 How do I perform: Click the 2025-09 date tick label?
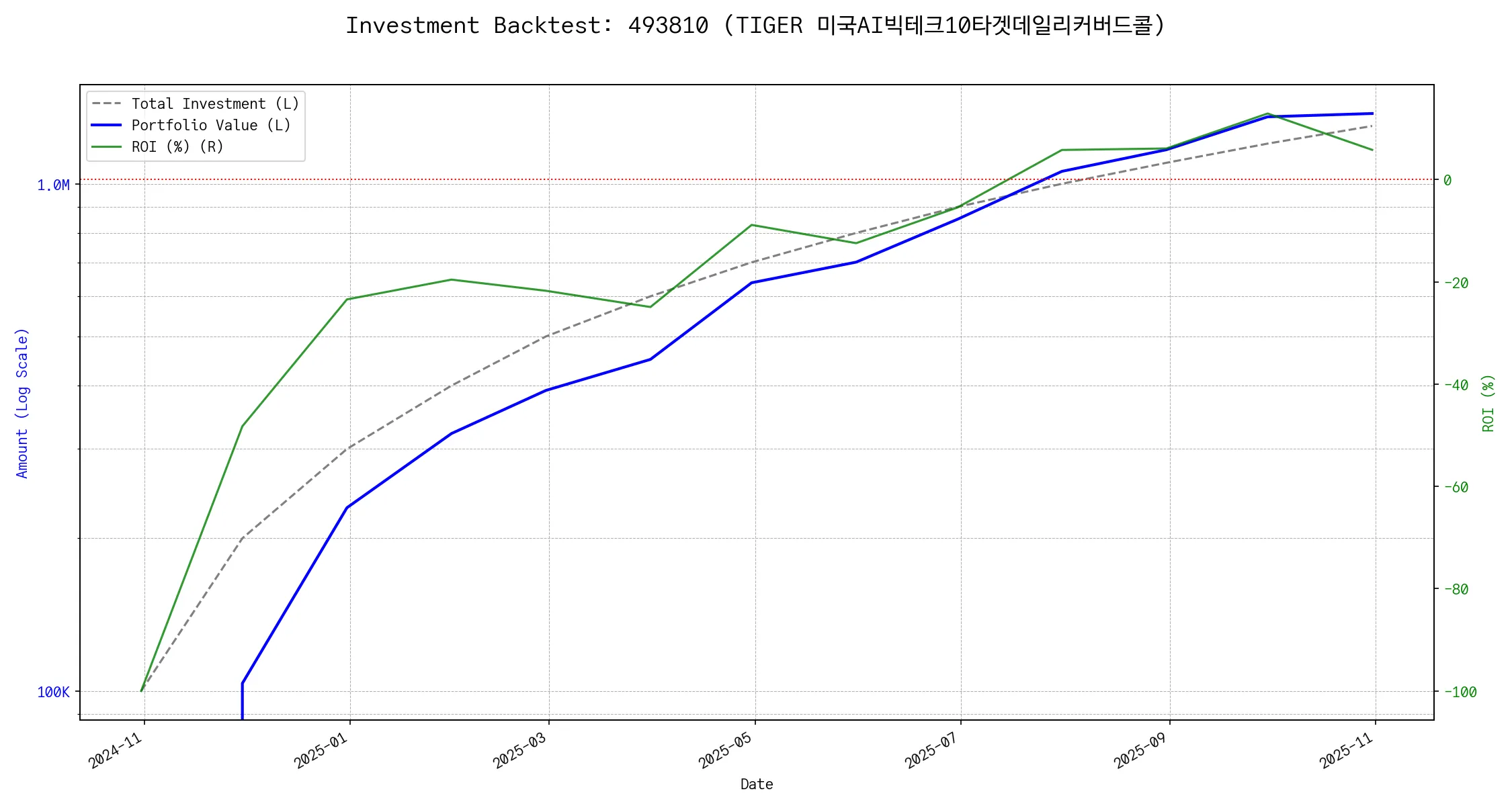[x=1140, y=751]
